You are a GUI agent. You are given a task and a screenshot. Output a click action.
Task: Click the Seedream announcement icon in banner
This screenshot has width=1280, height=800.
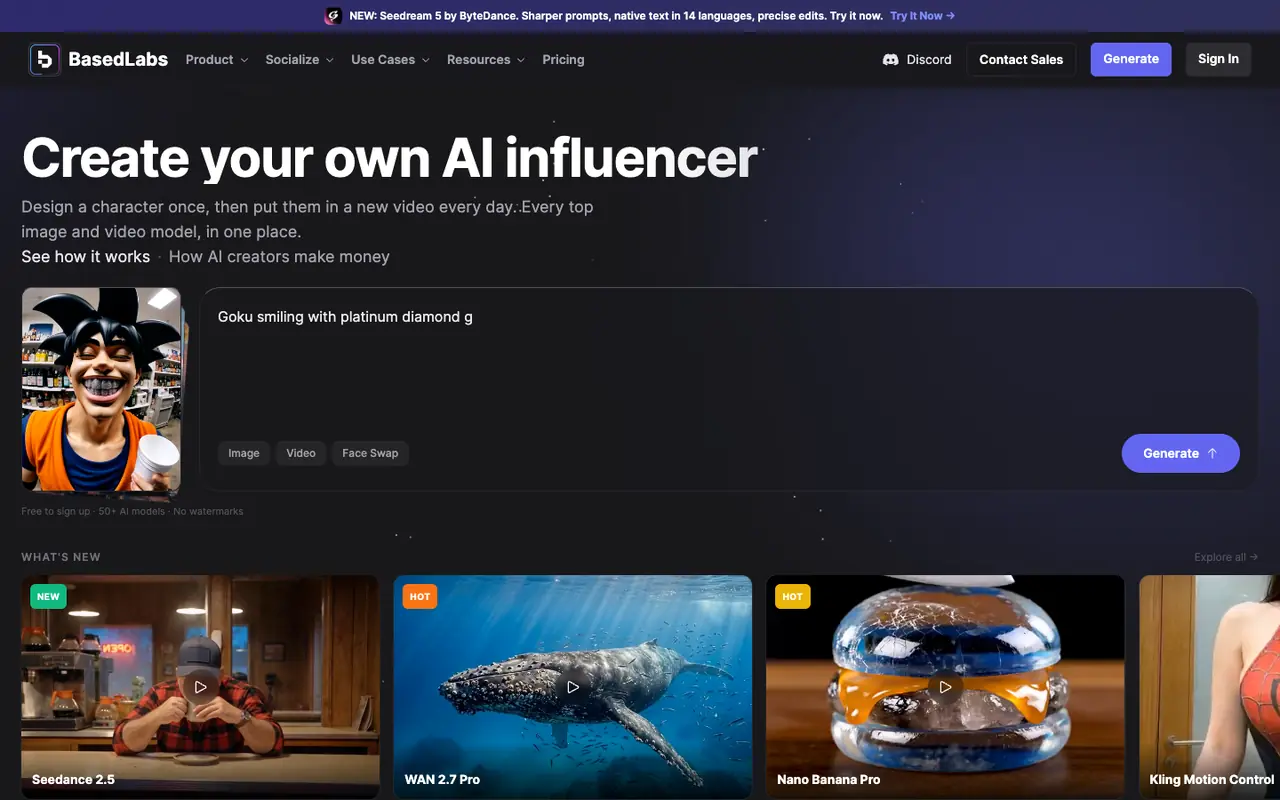pyautogui.click(x=334, y=16)
